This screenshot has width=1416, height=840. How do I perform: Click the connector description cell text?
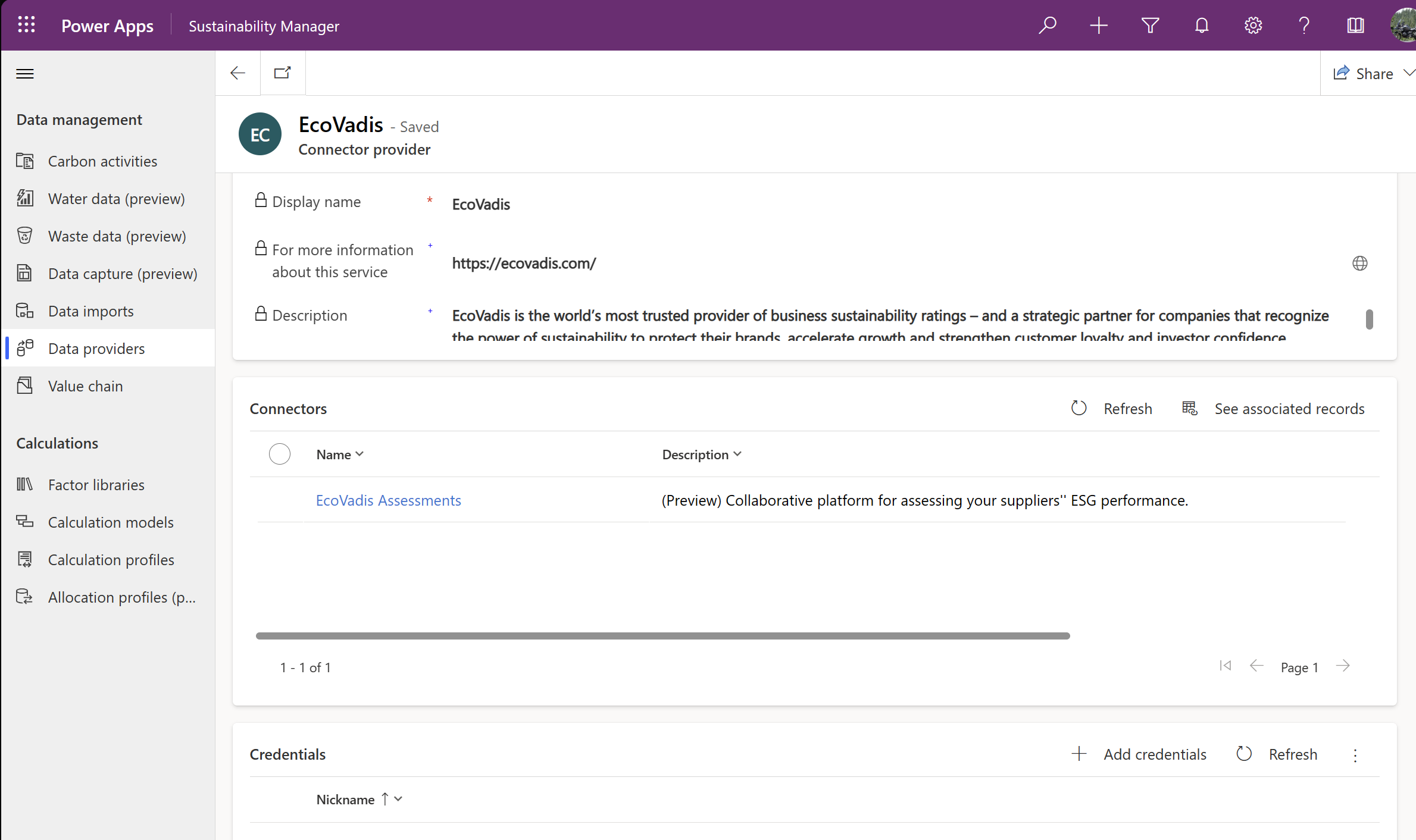point(925,500)
